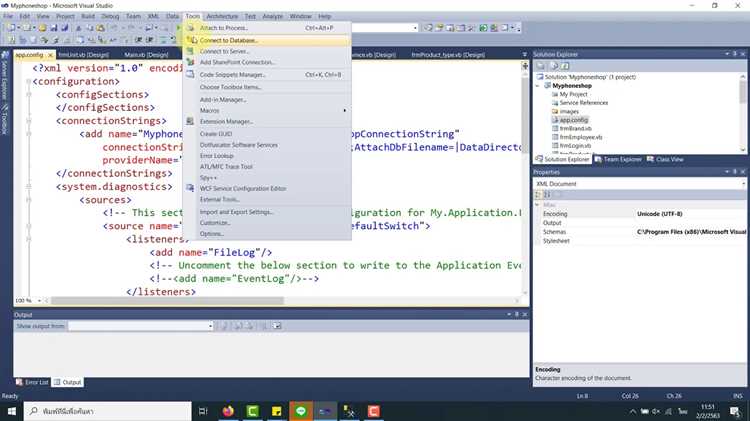Launch Error Lookup tool
Image resolution: width=750 pixels, height=421 pixels.
click(x=267, y=156)
